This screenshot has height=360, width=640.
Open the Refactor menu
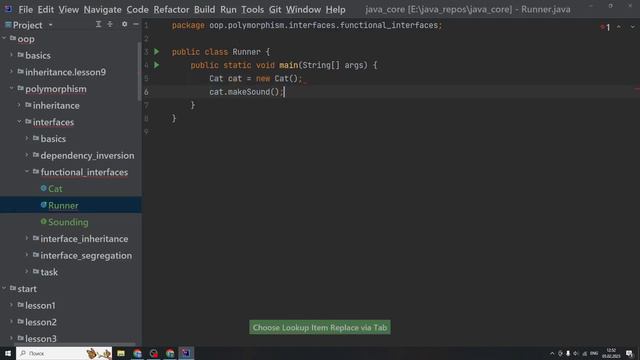pos(171,9)
